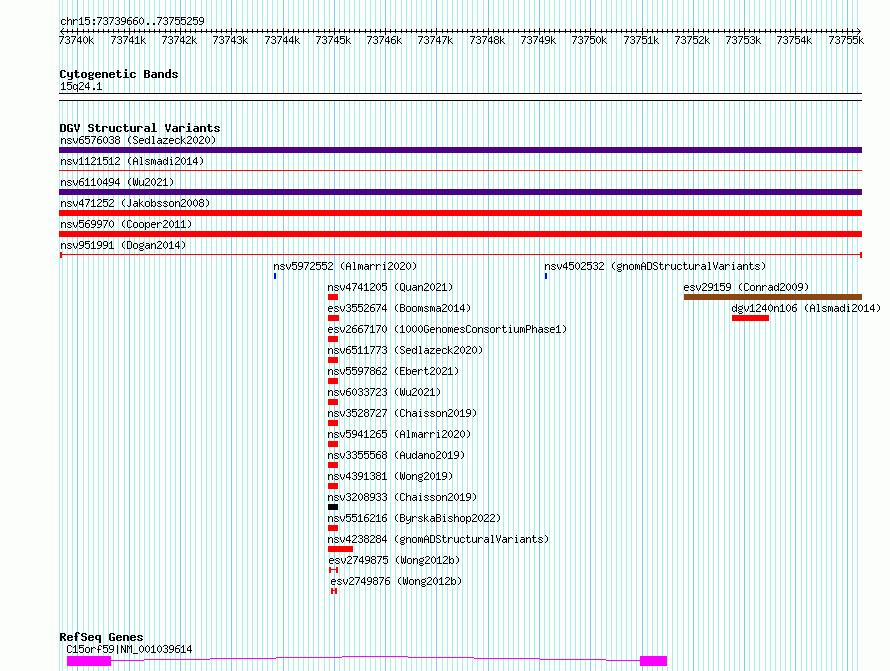Click the red bracket glyph under esv2749876
The height and width of the screenshot is (671, 890).
point(334,591)
